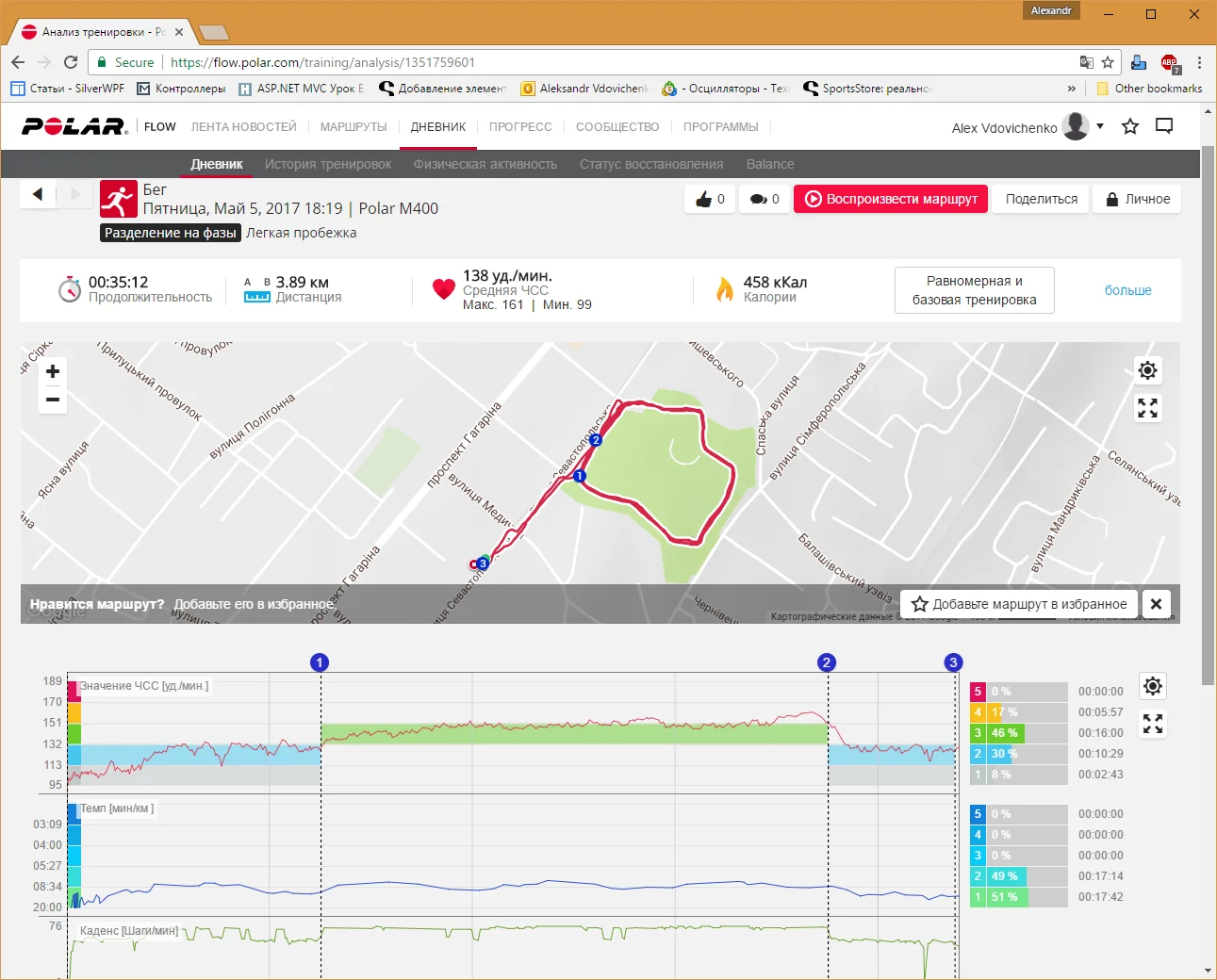Show hidden bookmarks overflow chevron
This screenshot has width=1217, height=980.
(x=1071, y=89)
